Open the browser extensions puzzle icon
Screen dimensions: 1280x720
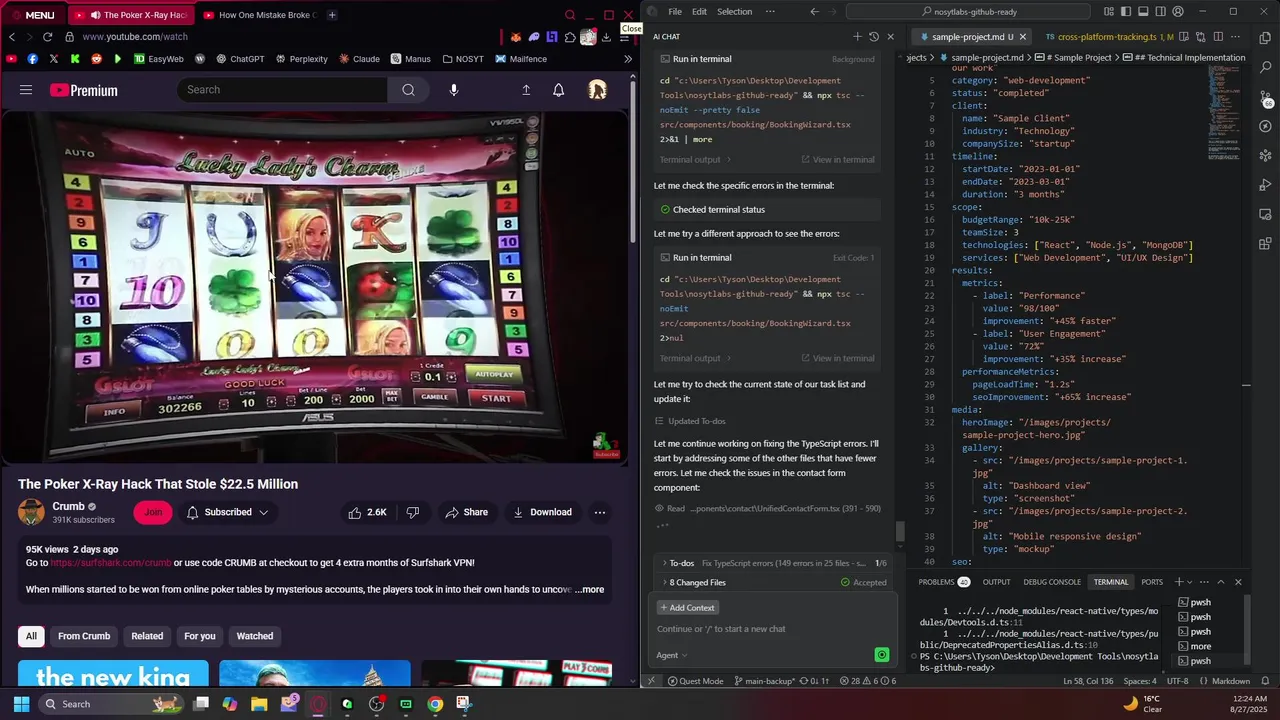tap(570, 37)
